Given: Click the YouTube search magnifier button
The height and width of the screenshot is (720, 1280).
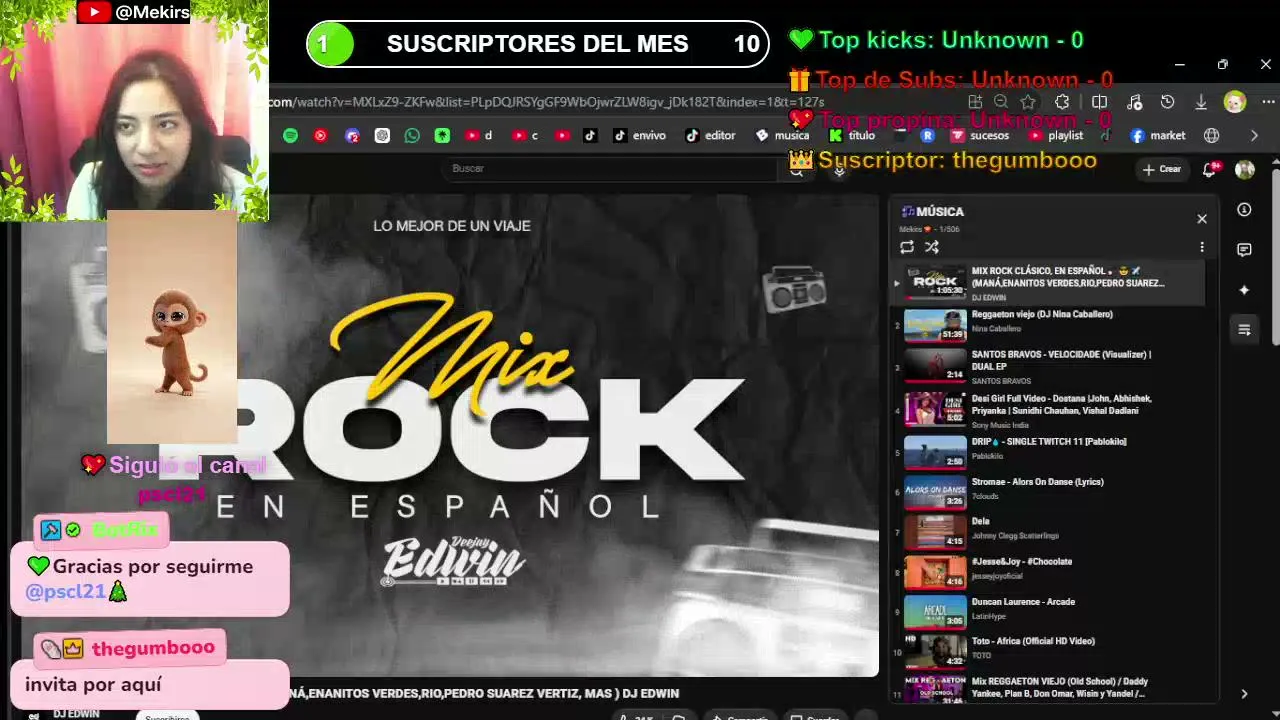Looking at the screenshot, I should point(797,170).
